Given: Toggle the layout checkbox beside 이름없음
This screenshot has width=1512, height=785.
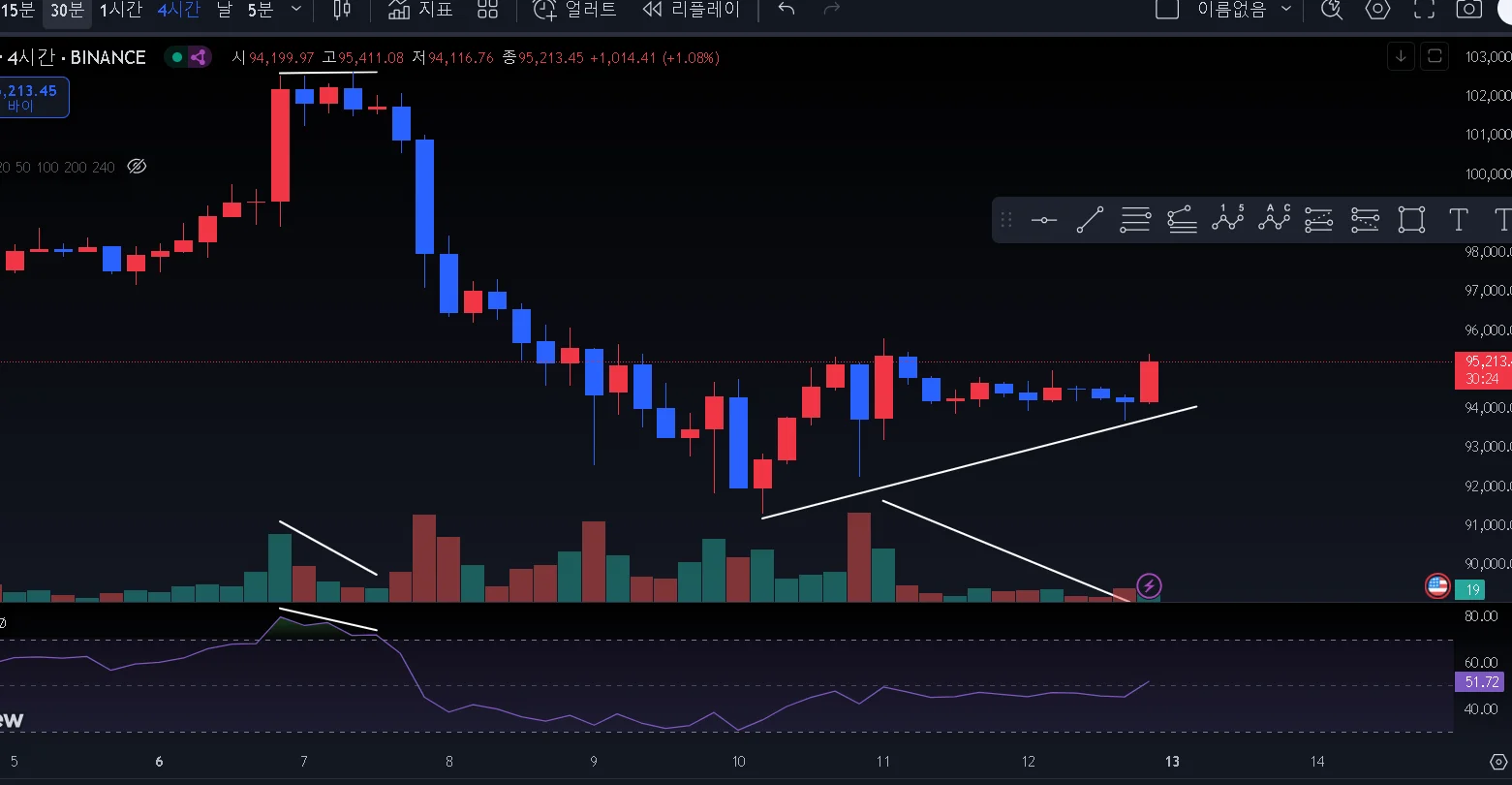Looking at the screenshot, I should pyautogui.click(x=1167, y=10).
